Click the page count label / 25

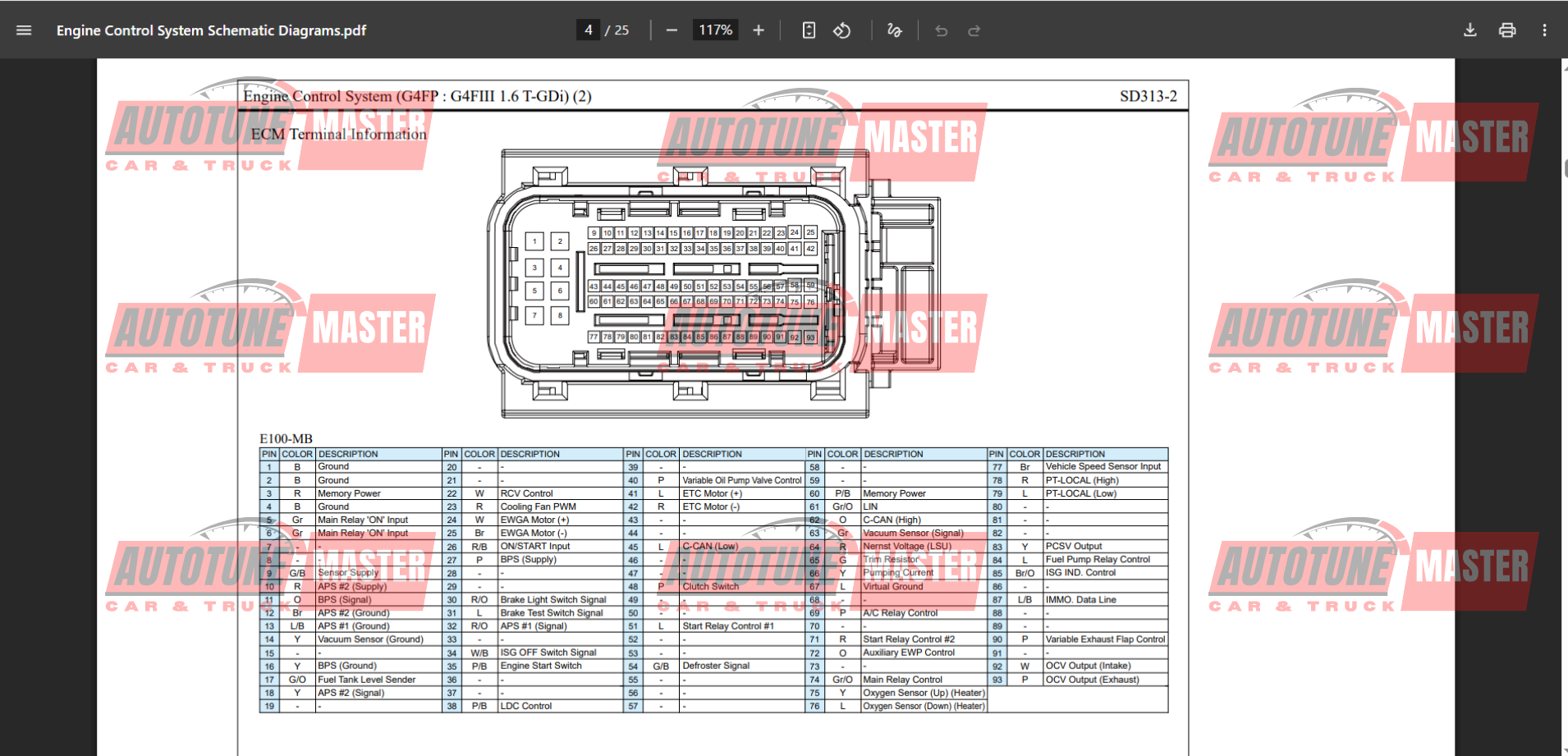(x=617, y=30)
